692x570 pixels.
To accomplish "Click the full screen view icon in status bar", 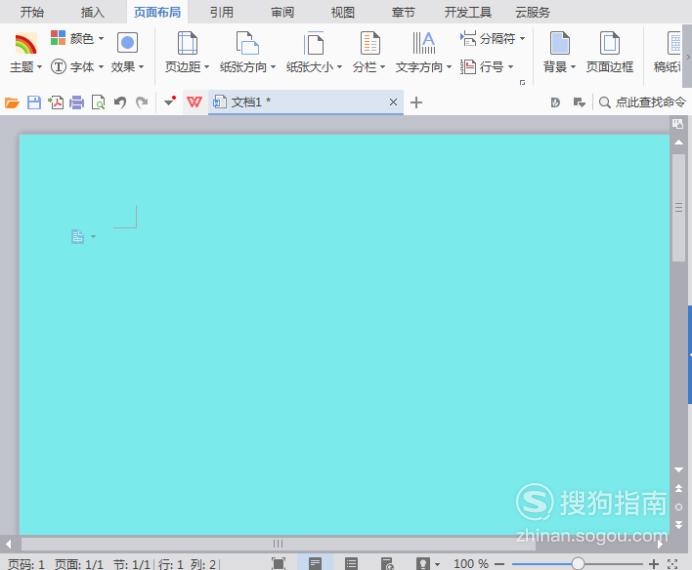I will tap(278, 563).
